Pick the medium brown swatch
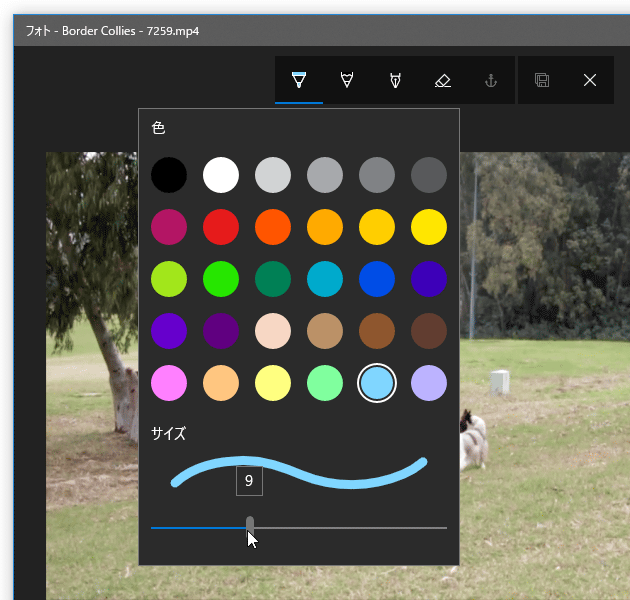 [377, 331]
